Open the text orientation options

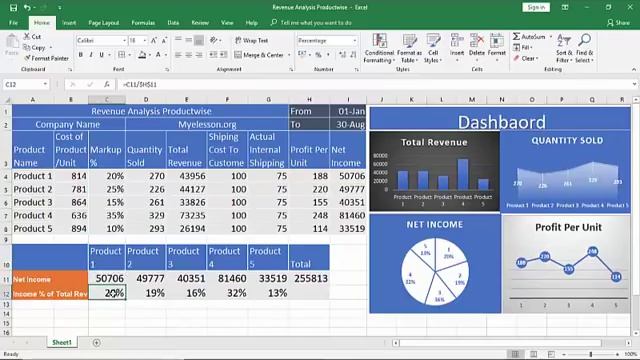click(x=215, y=40)
